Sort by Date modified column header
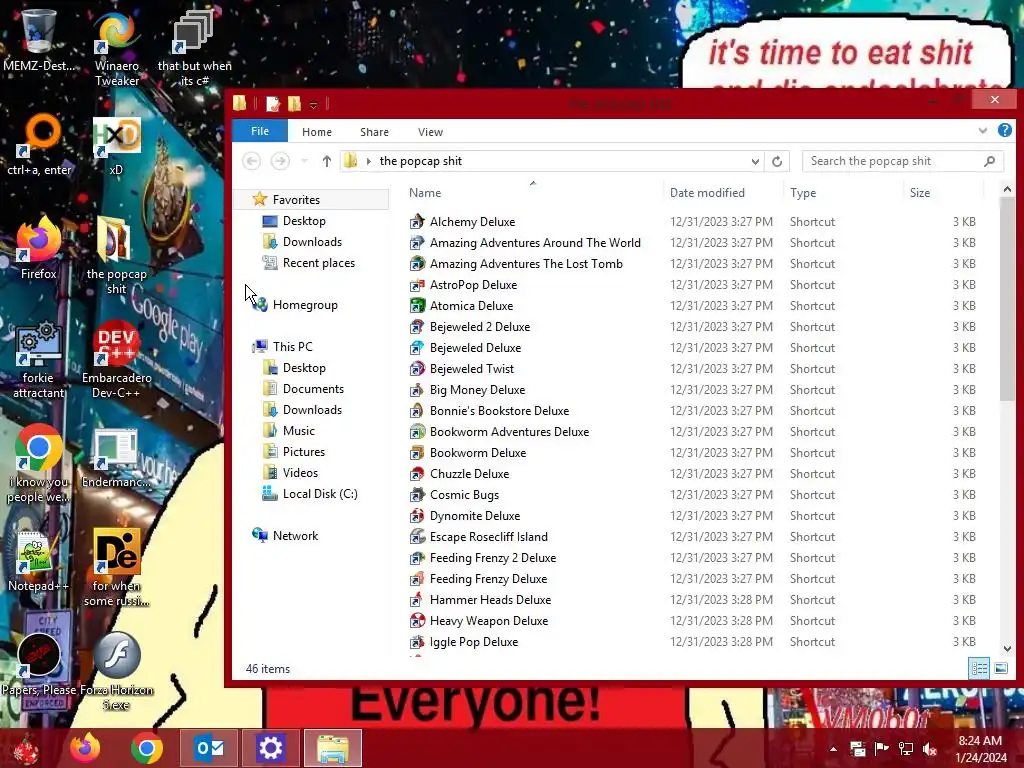The height and width of the screenshot is (768, 1024). coord(723,193)
